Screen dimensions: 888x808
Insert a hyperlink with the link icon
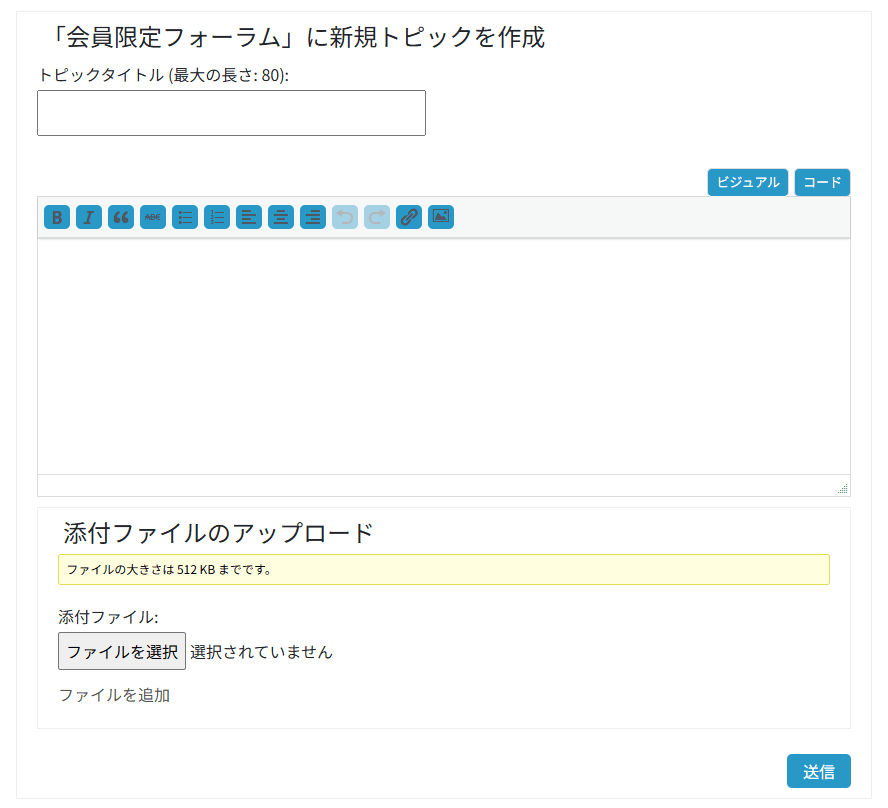tap(409, 217)
